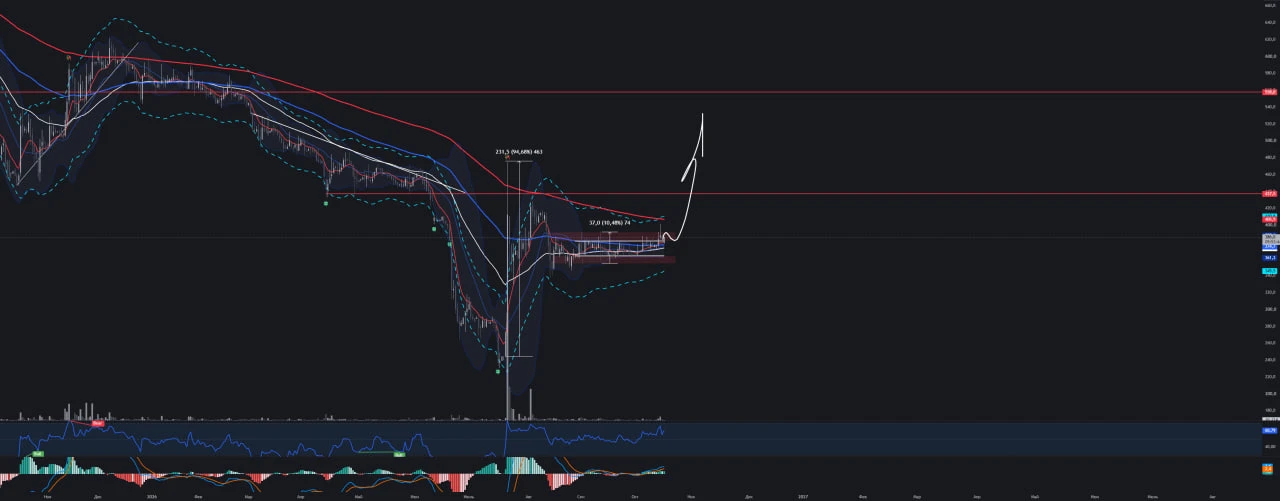Click the green square marker at lowest candle
Viewport: 1280px width, 501px height.
pyautogui.click(x=498, y=371)
